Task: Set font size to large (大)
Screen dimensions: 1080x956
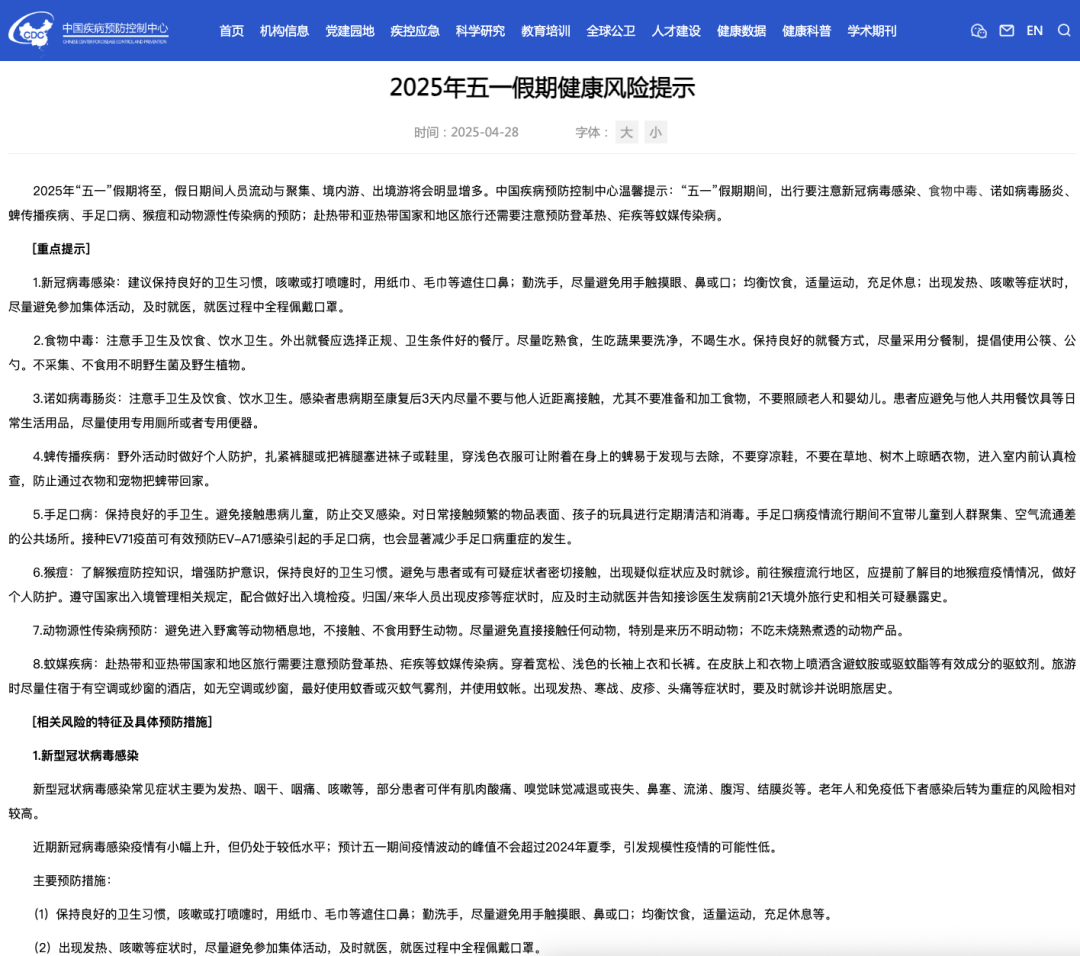Action: [x=626, y=132]
